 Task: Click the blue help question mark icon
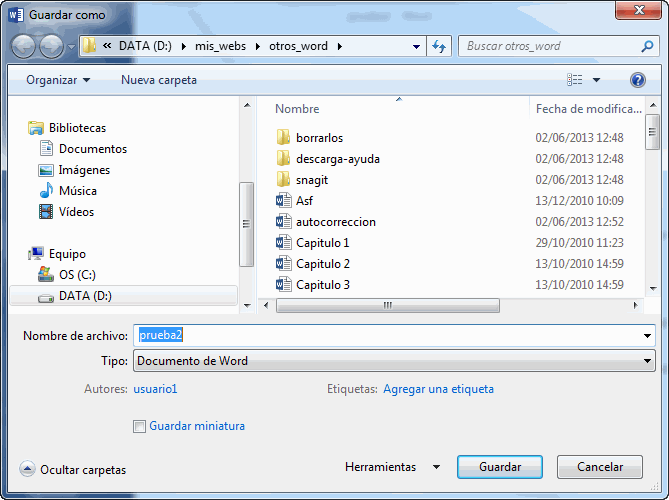point(637,80)
